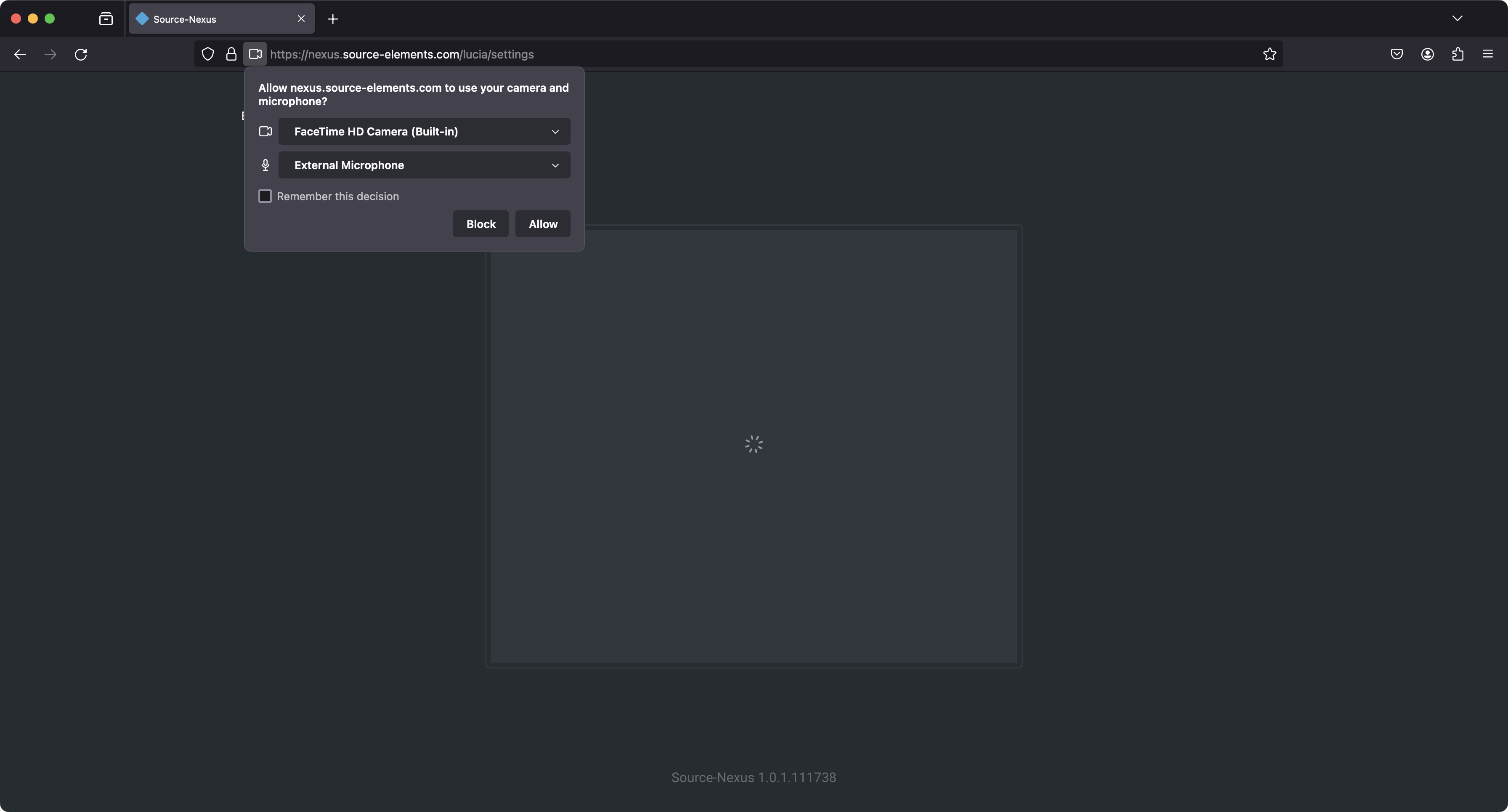1508x812 pixels.
Task: Click the Allow button
Action: (x=543, y=224)
